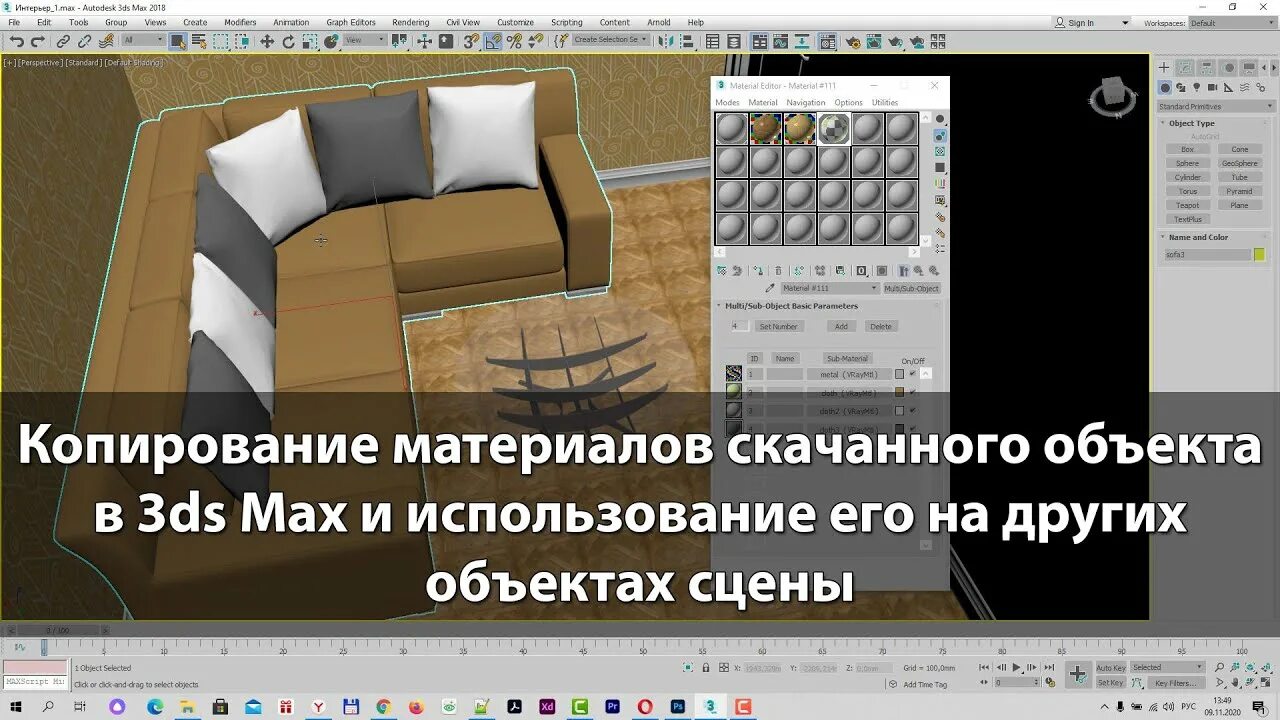This screenshot has height=720, width=1280.
Task: Open the All selection filter dropdown
Action: [x=144, y=40]
